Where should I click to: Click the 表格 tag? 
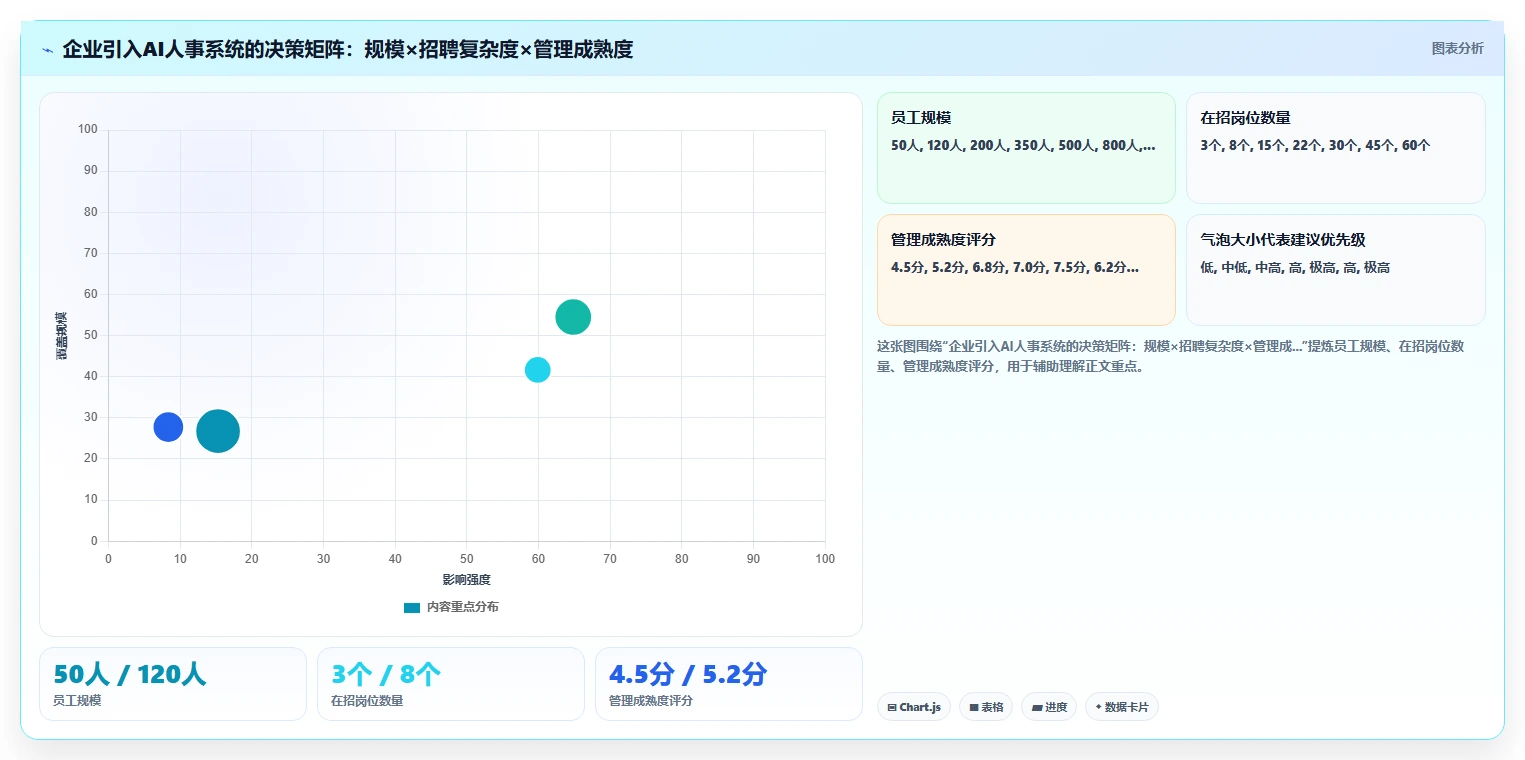986,707
